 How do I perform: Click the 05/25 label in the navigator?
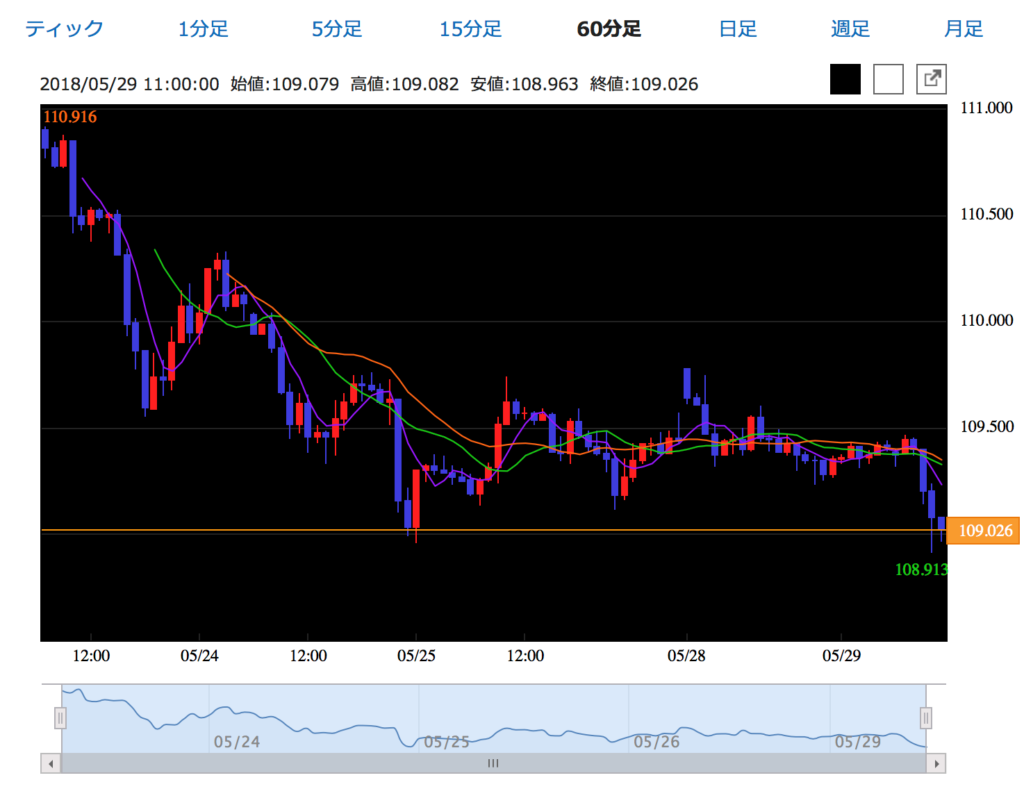[x=447, y=742]
